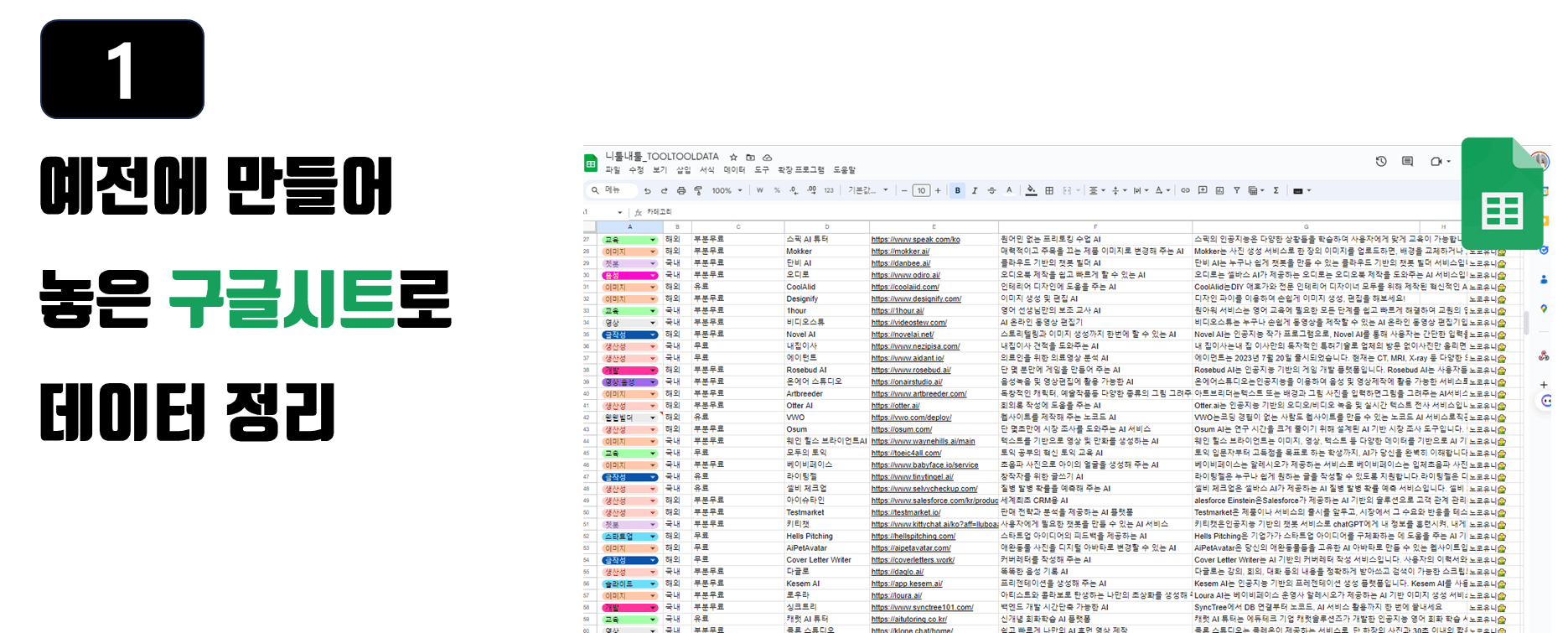1568x633 pixels.
Task: Increase decimal places
Action: 811,190
